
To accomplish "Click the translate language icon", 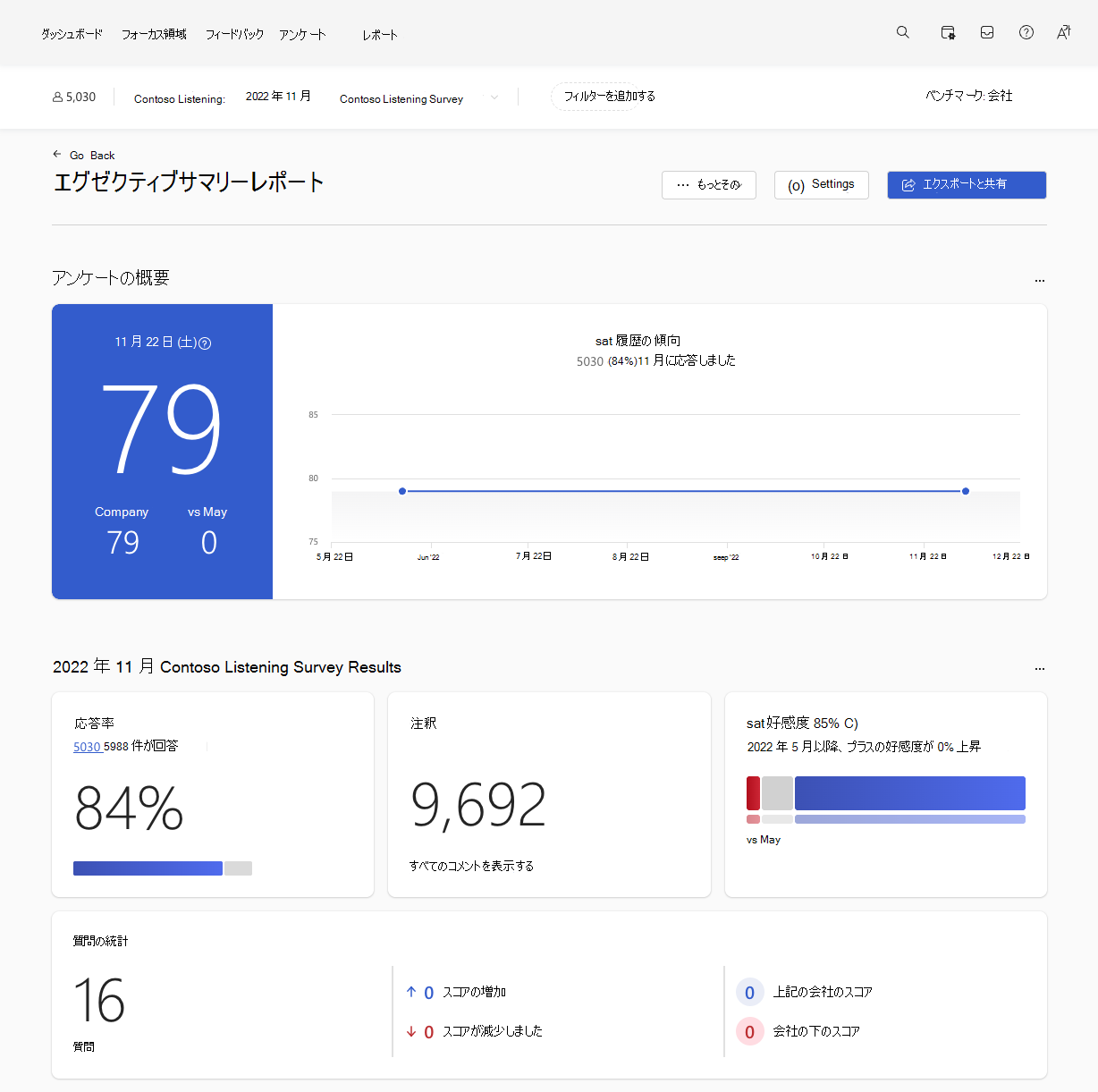I will (1063, 31).
